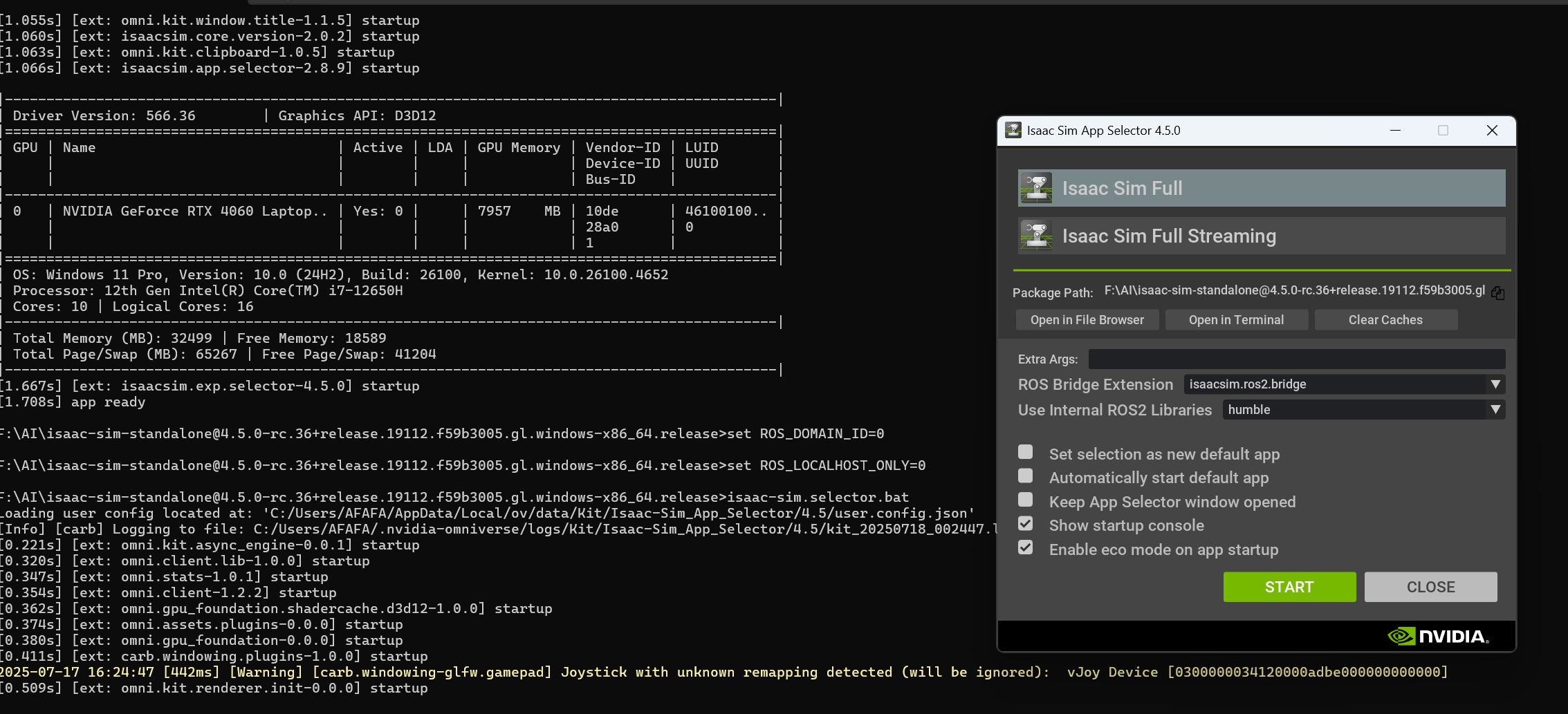Click the 'isaac-sim.selector.bat' command text
This screenshot has height=714, width=1568.
coord(818,497)
